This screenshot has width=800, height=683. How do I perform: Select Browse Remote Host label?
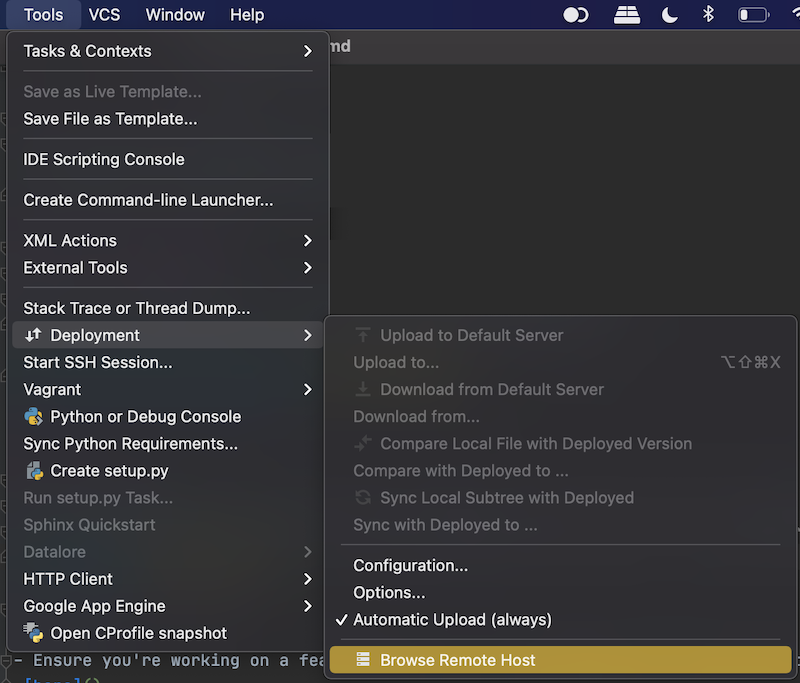[x=458, y=660]
